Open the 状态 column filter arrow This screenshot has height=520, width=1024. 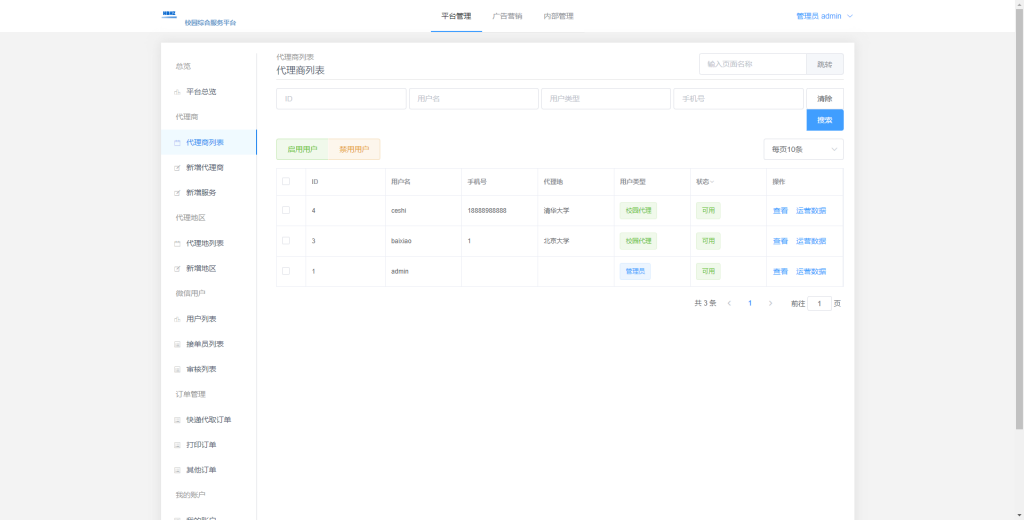712,182
